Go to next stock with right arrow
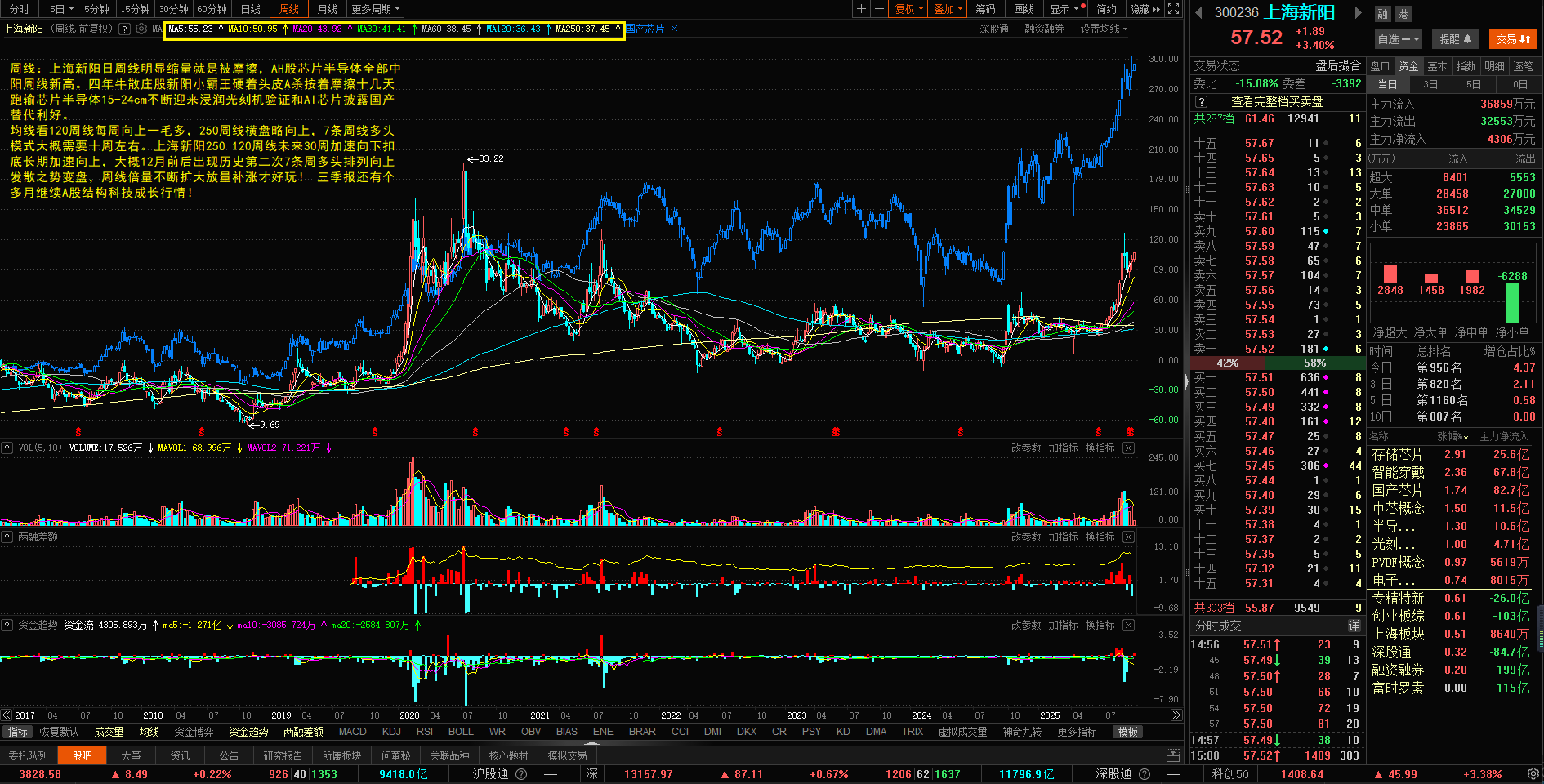Viewport: 1544px width, 784px height. tap(1359, 12)
